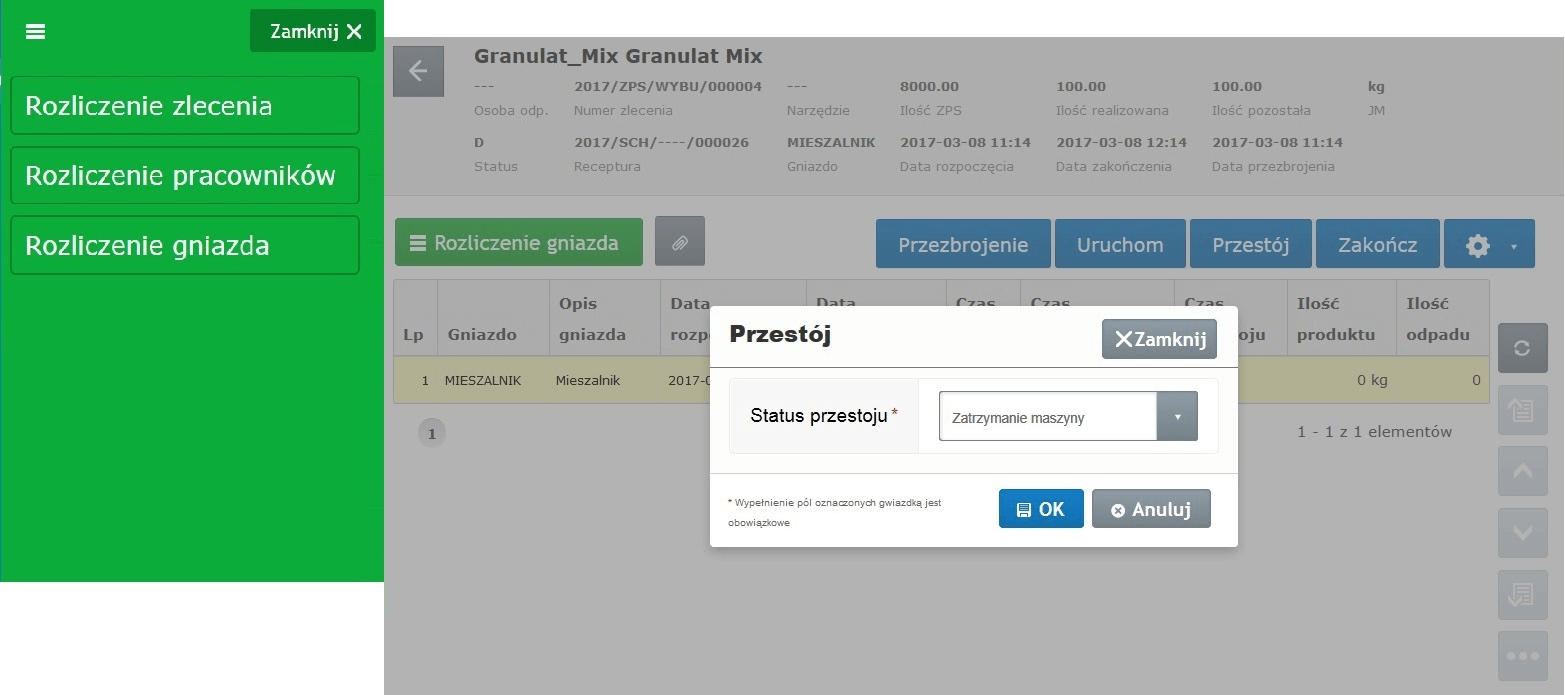The image size is (1565, 695).
Task: Click the Przestój toolbar button
Action: point(1250,244)
